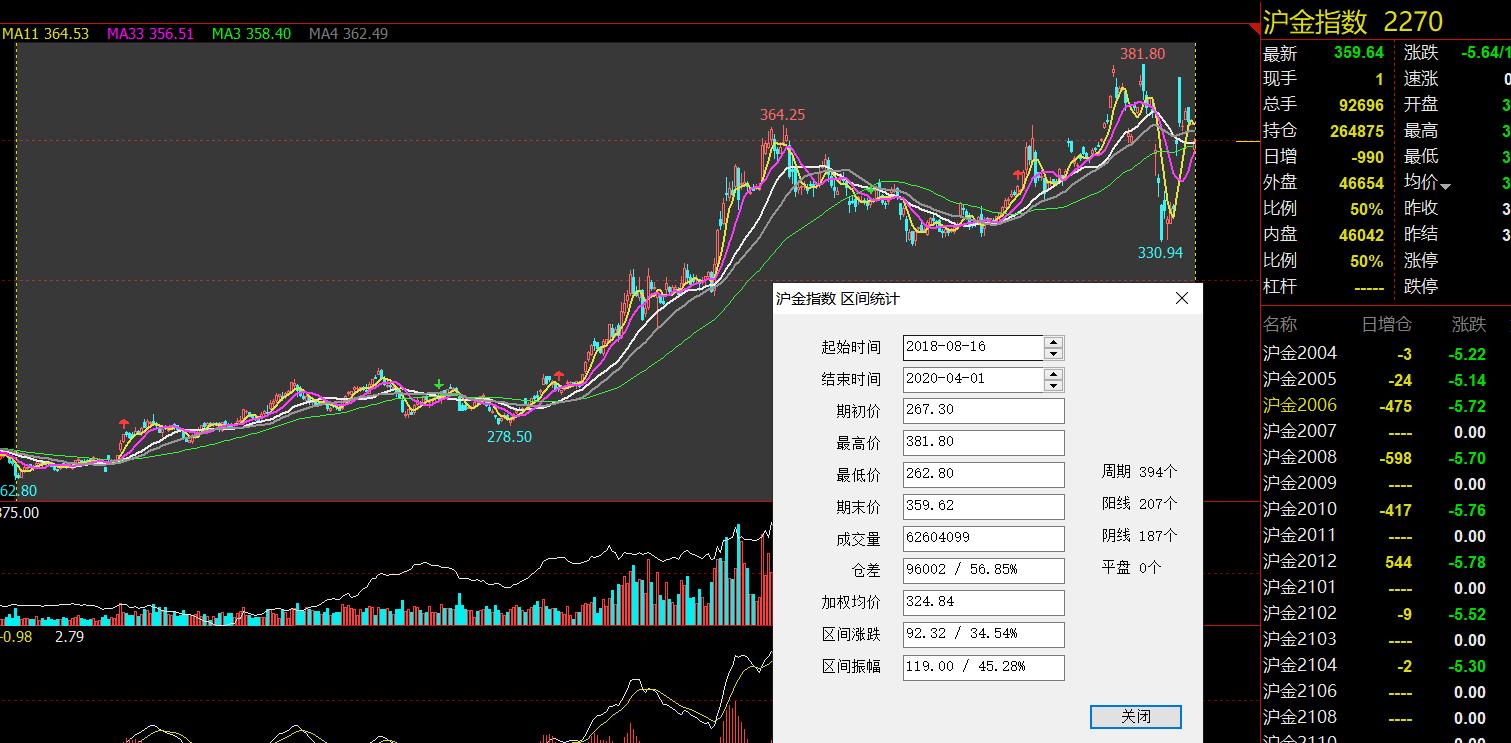Click the second red arrow marker near 278.50

click(x=559, y=374)
